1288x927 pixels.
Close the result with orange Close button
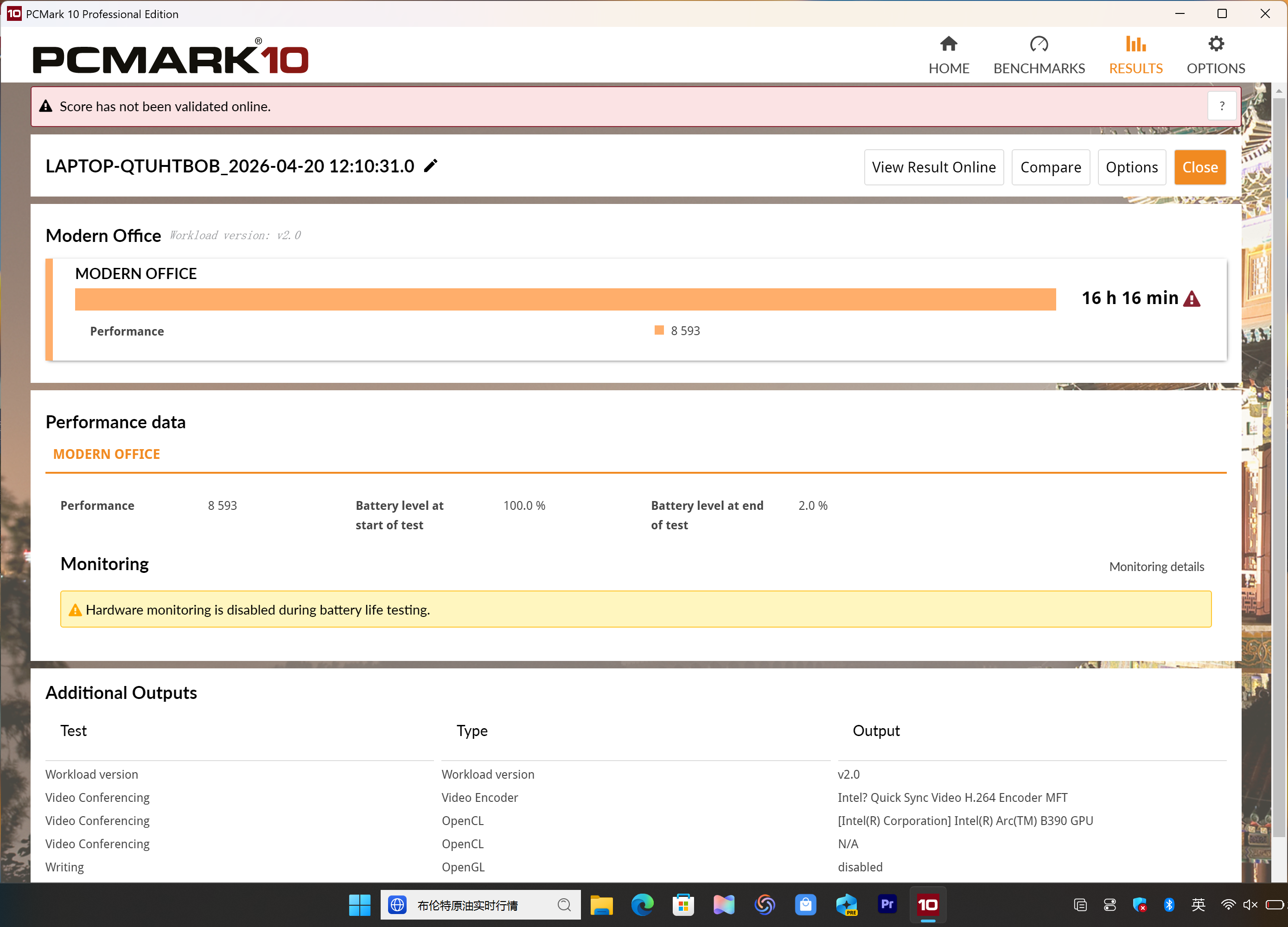coord(1199,167)
